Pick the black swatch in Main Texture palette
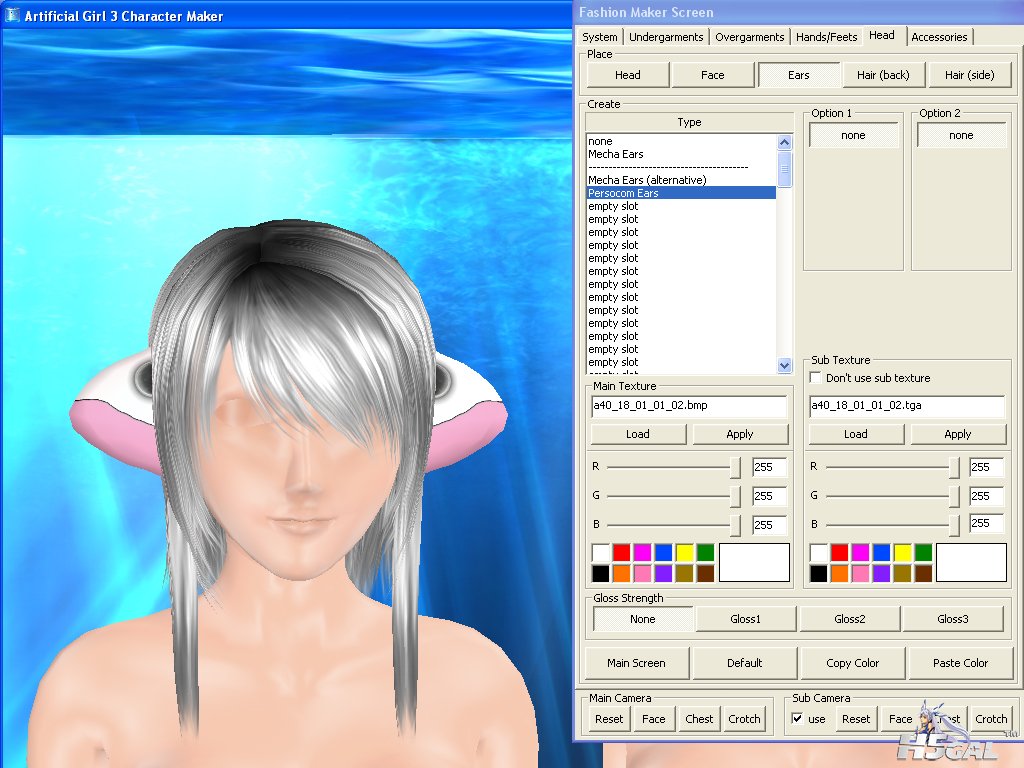The width and height of the screenshot is (1024, 768). pos(601,573)
